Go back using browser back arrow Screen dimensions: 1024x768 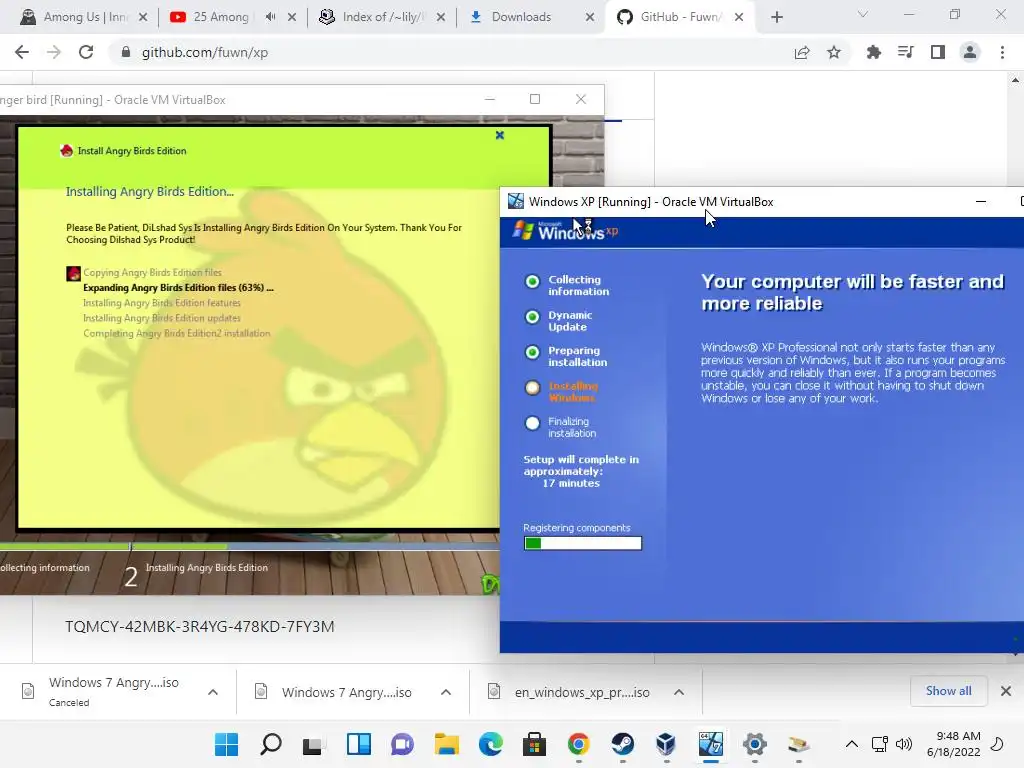pos(22,52)
